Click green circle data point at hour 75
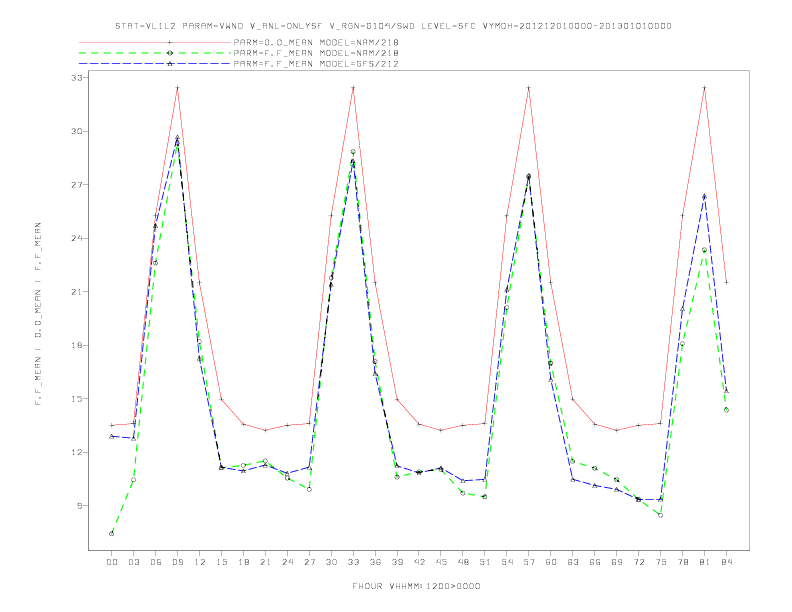 tap(661, 516)
